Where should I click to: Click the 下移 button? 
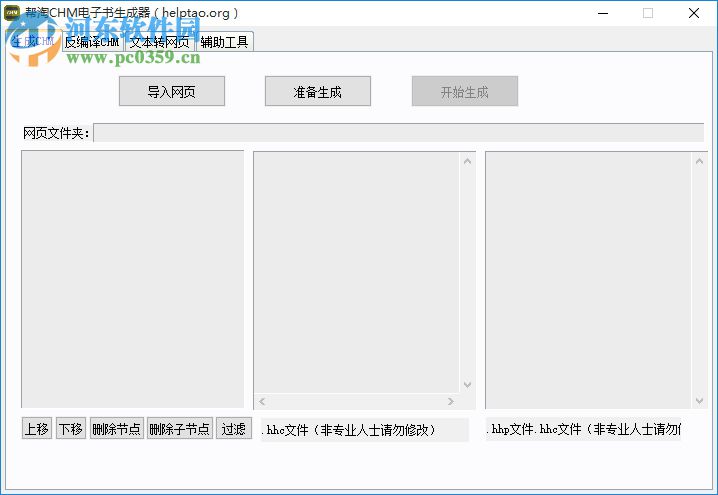pos(71,428)
